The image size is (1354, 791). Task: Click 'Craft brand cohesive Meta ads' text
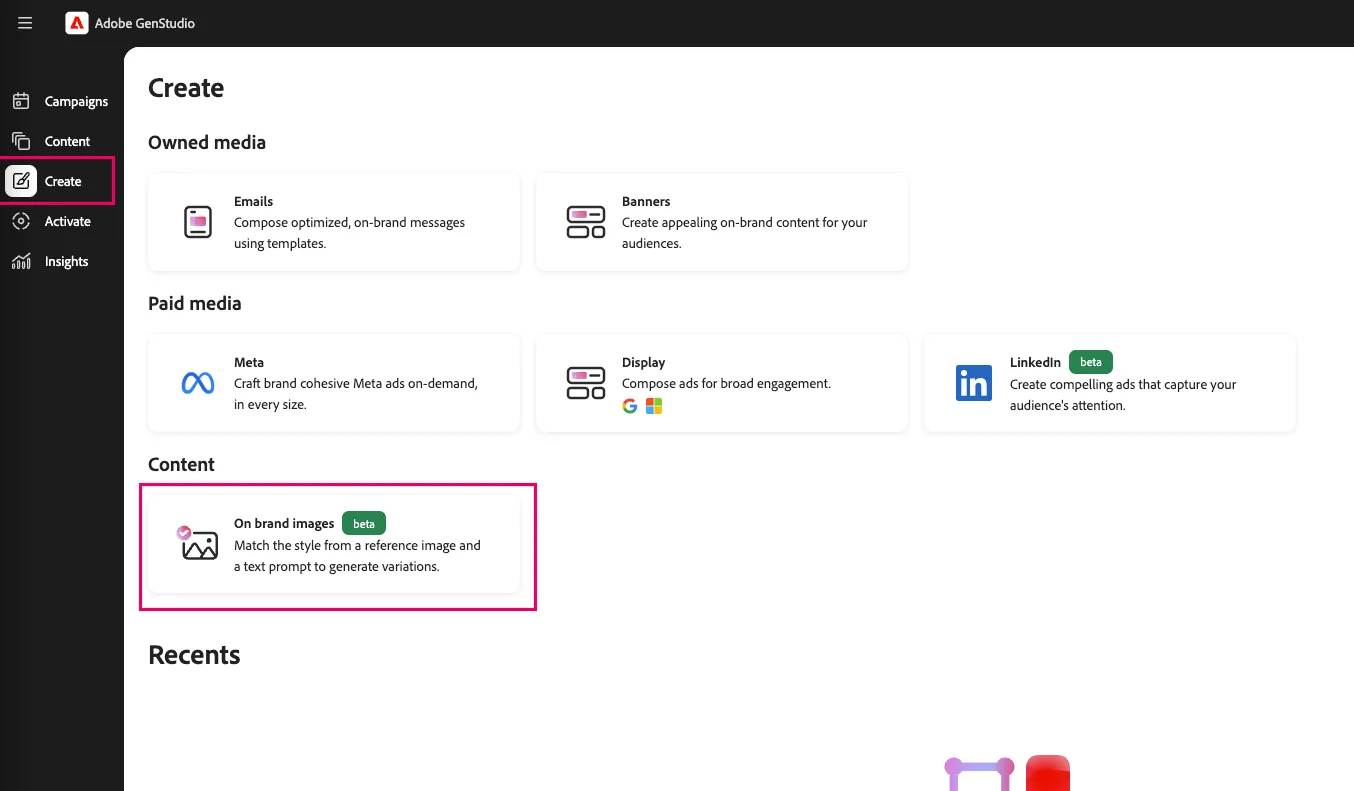(356, 394)
